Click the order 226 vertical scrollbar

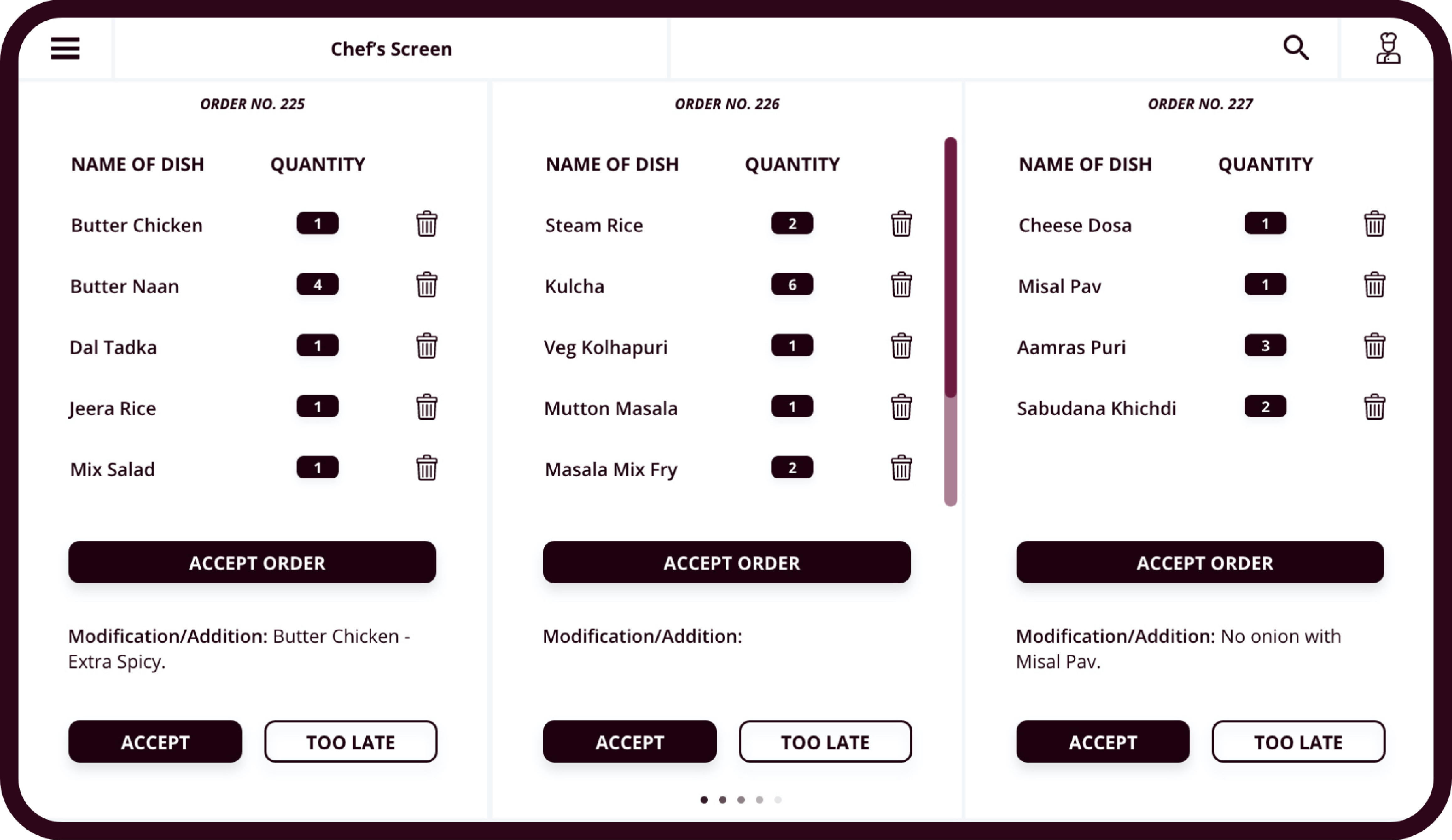(x=951, y=321)
